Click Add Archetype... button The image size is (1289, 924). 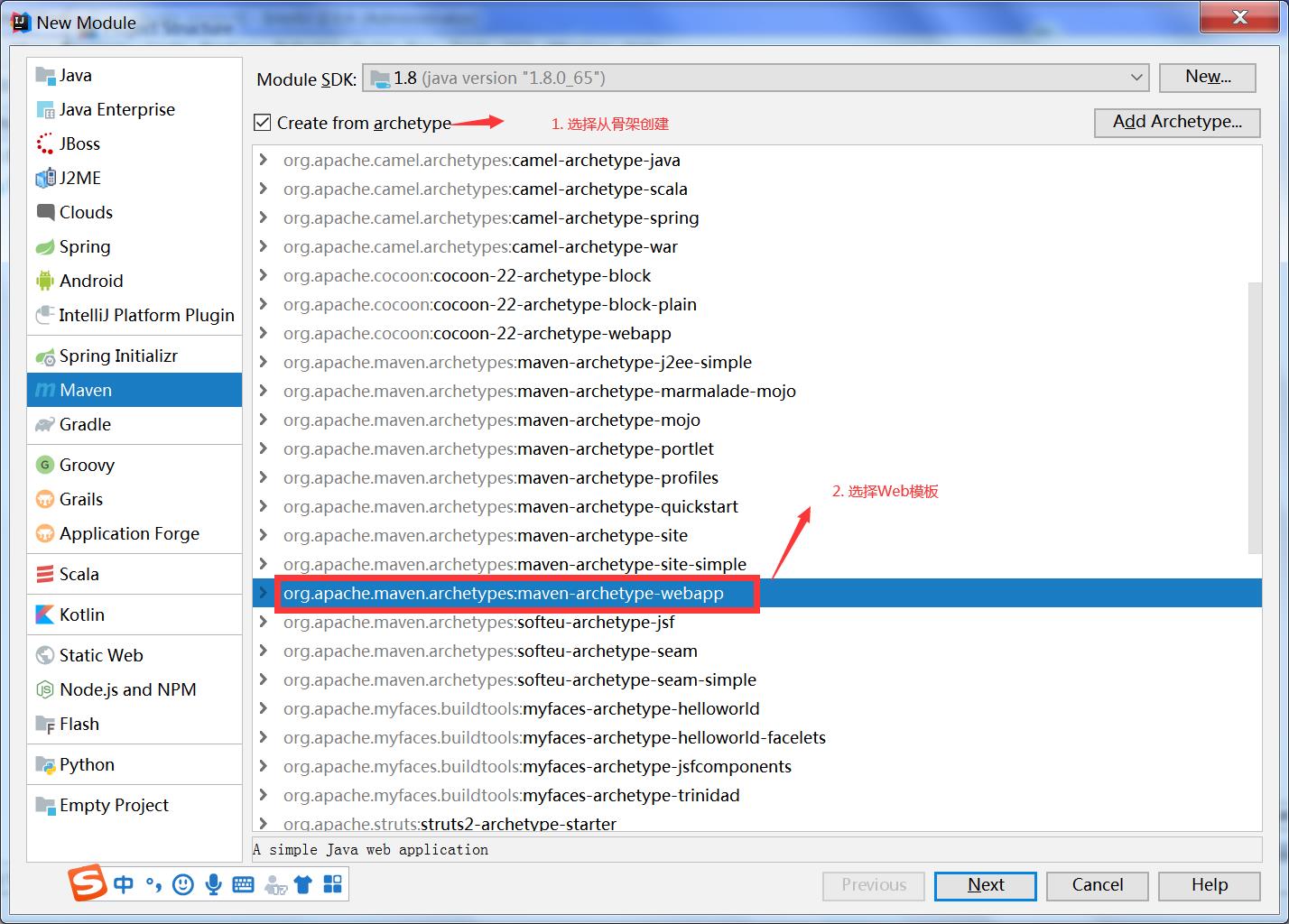click(x=1177, y=122)
